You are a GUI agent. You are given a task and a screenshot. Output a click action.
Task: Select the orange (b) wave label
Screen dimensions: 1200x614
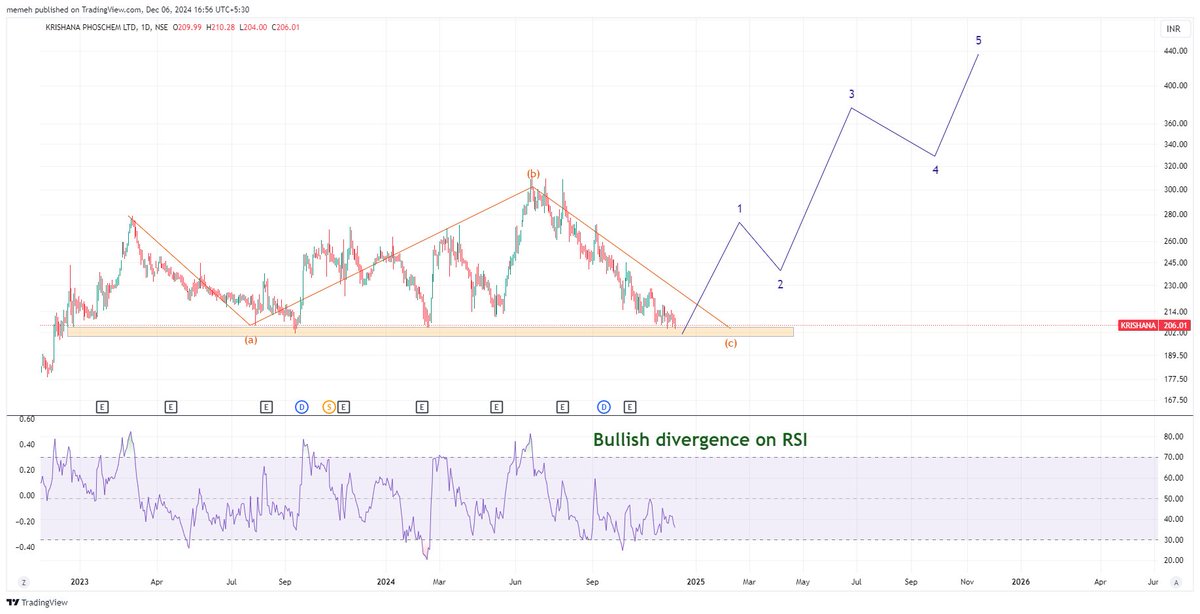click(534, 174)
